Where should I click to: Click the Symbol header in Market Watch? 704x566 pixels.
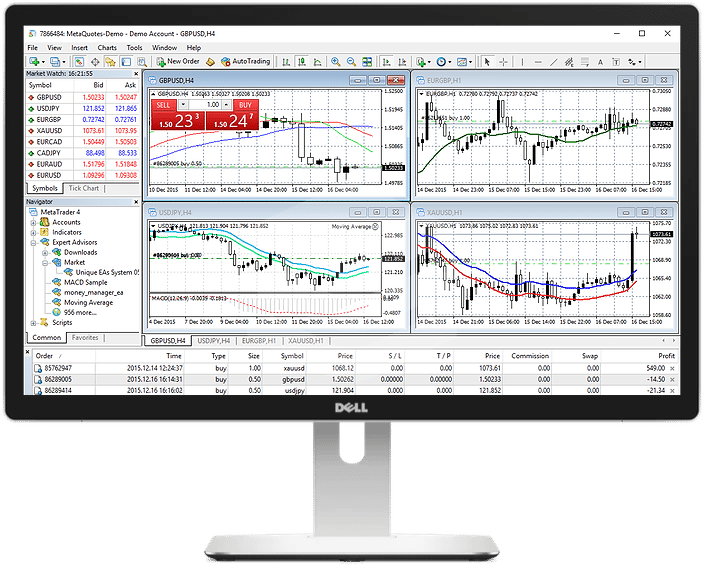click(x=40, y=85)
